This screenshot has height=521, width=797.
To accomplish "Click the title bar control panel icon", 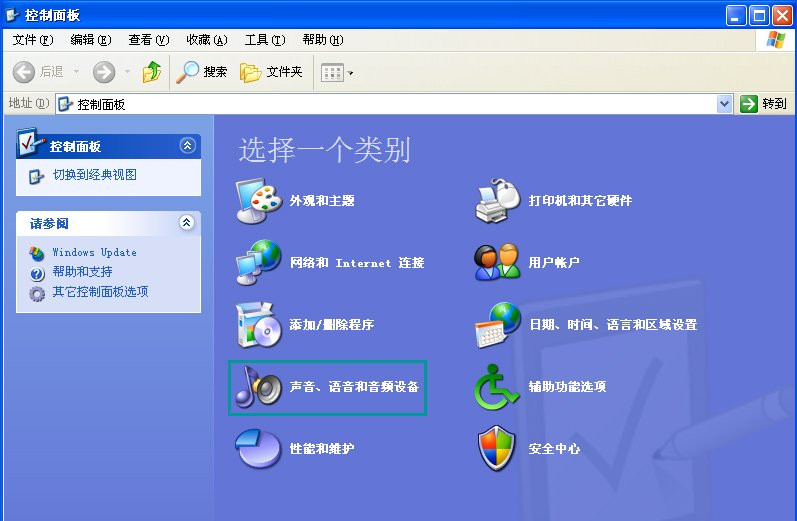I will pos(12,15).
